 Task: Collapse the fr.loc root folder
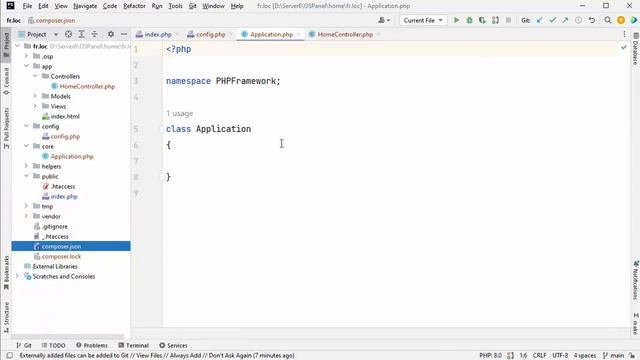point(18,46)
